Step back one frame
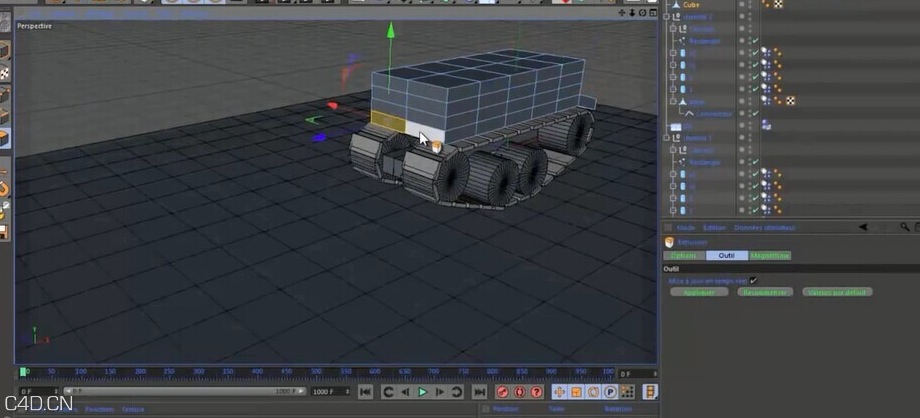 click(x=405, y=392)
